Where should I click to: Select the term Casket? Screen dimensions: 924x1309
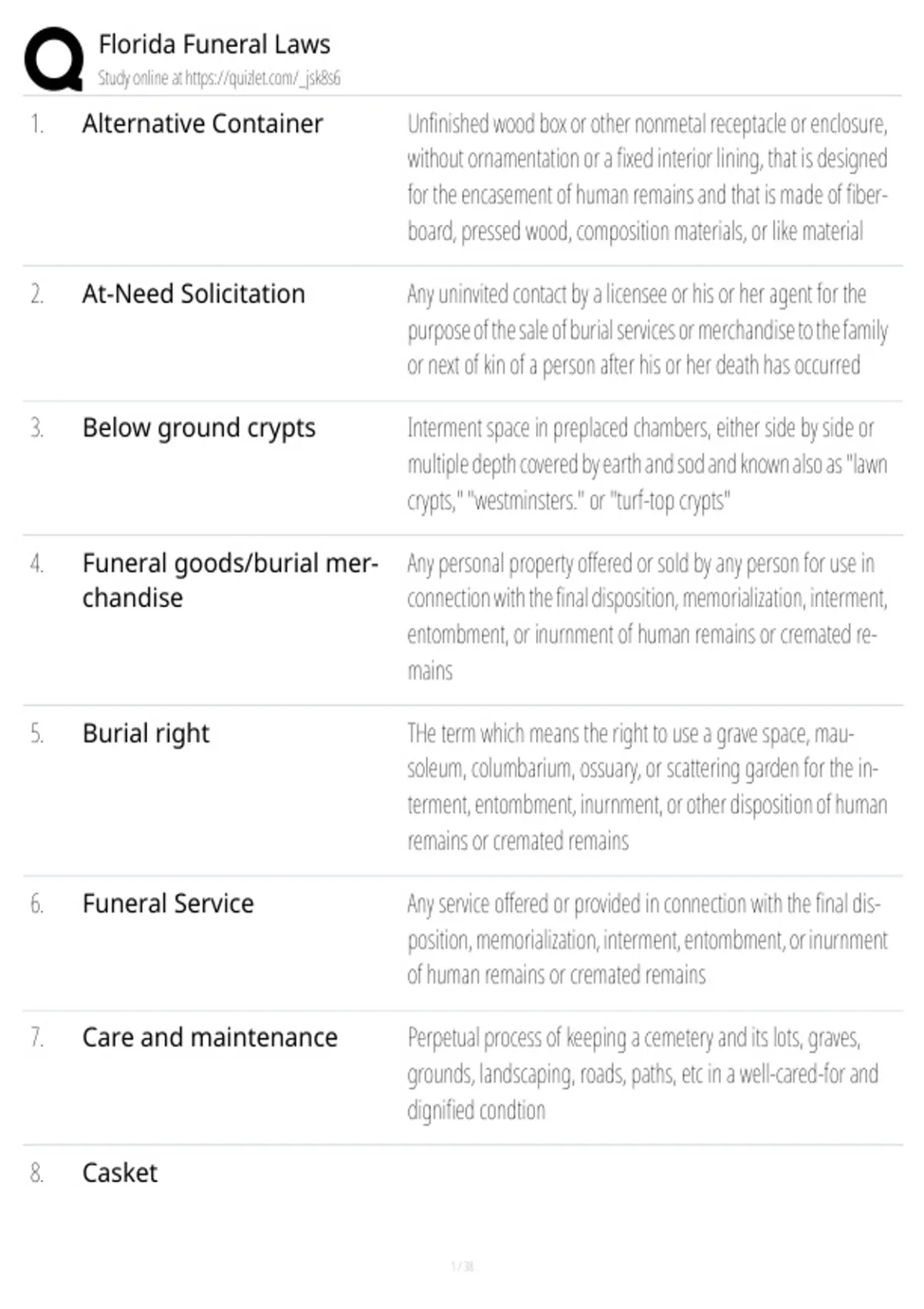119,1173
